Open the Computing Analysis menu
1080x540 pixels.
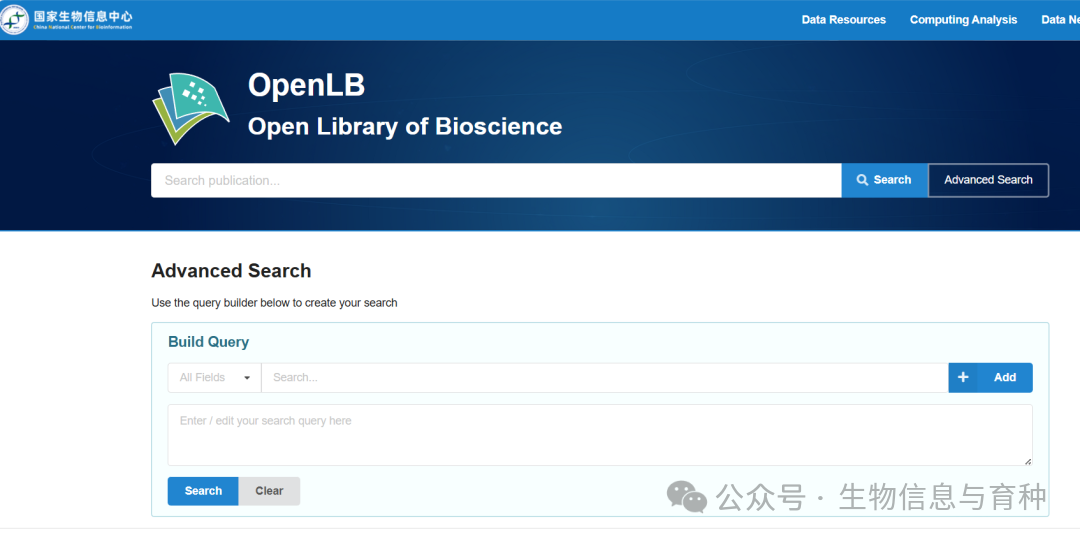click(963, 20)
